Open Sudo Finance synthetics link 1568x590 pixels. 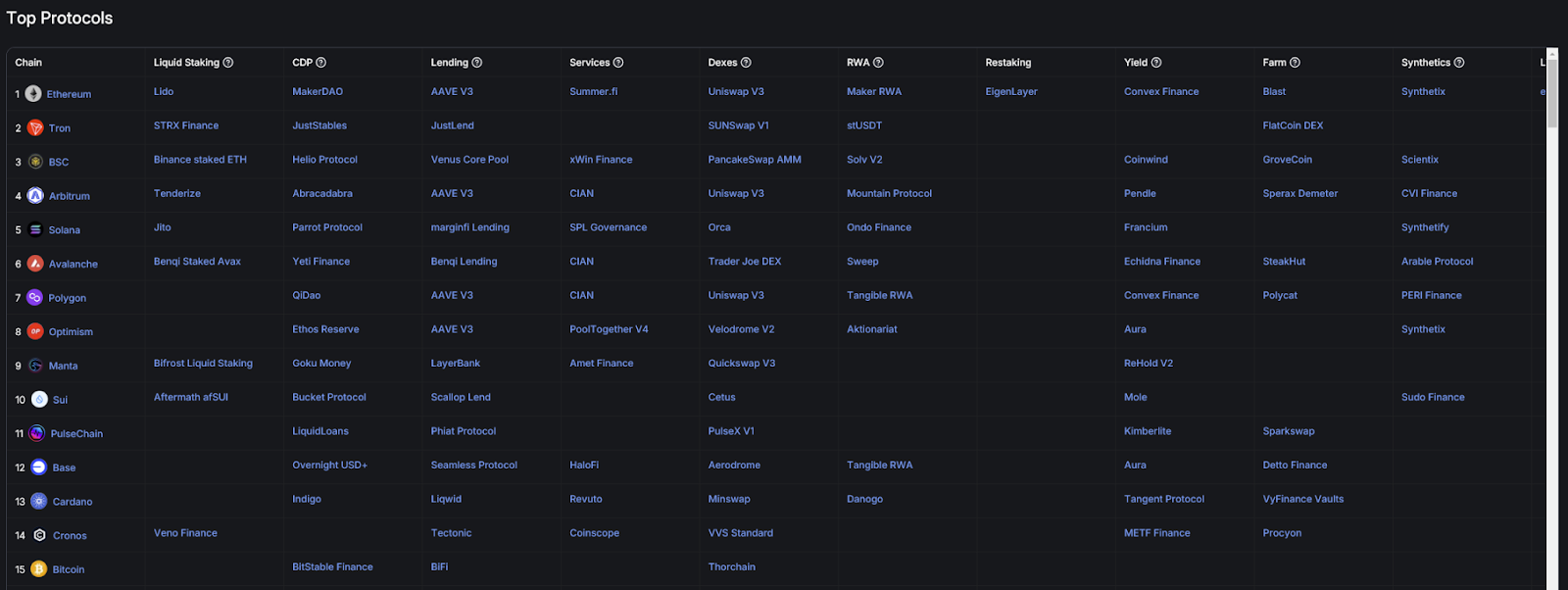(x=1433, y=397)
